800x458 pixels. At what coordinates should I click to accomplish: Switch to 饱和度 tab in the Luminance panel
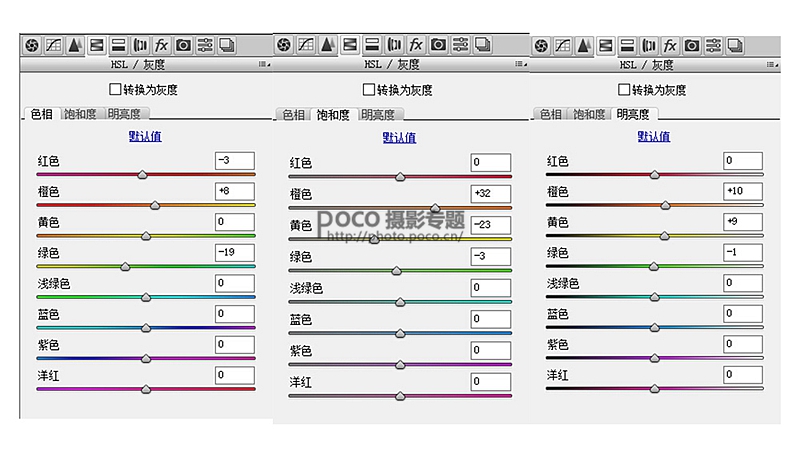pyautogui.click(x=589, y=114)
